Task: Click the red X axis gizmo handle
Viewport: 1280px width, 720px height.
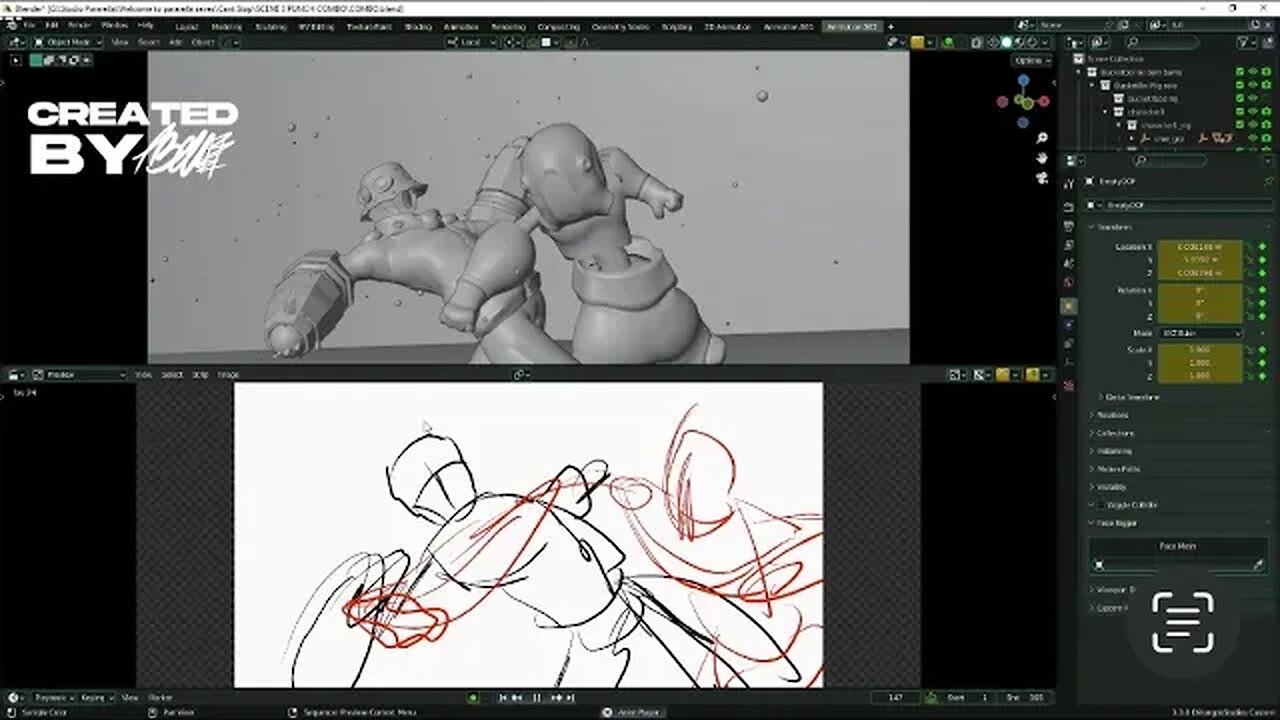Action: pyautogui.click(x=1044, y=100)
